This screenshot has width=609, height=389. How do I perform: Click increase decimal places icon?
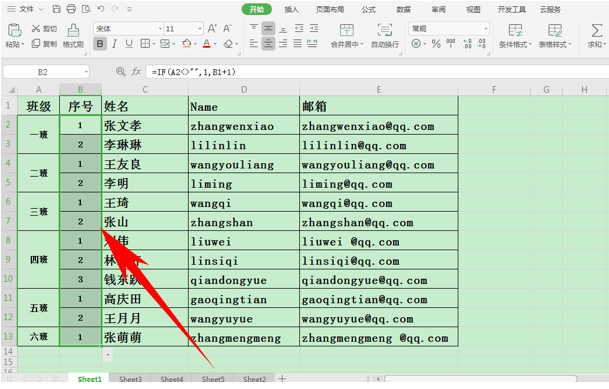pos(468,43)
